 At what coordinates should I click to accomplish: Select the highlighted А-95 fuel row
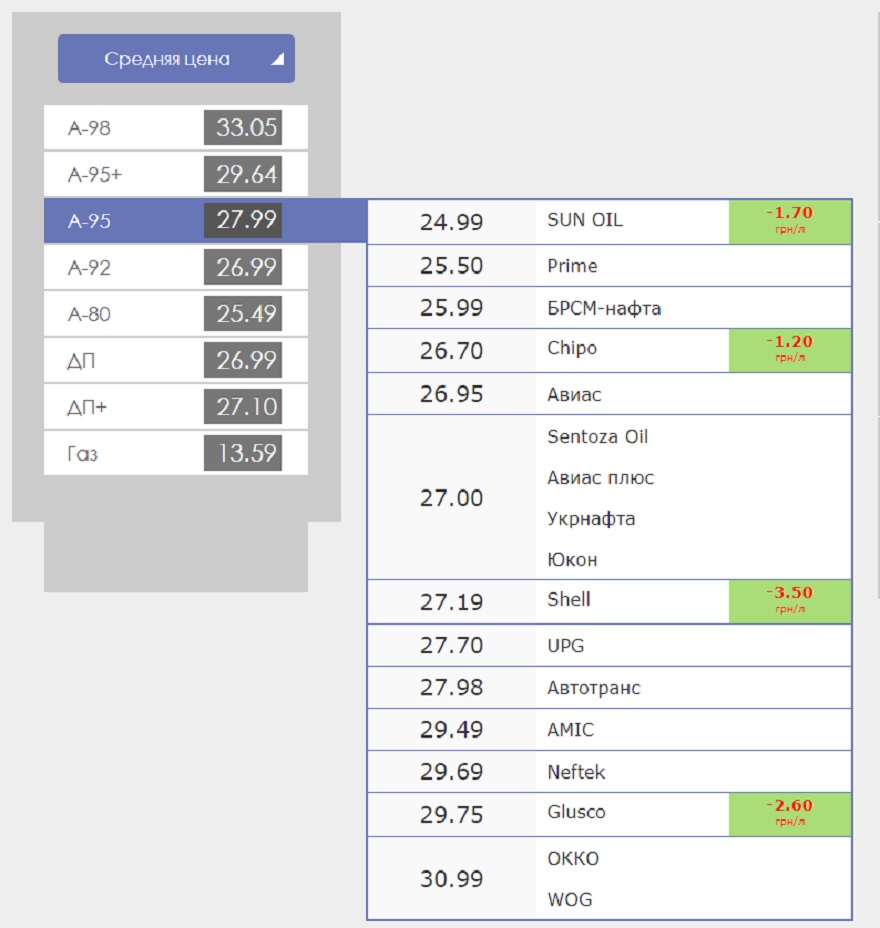pos(205,221)
